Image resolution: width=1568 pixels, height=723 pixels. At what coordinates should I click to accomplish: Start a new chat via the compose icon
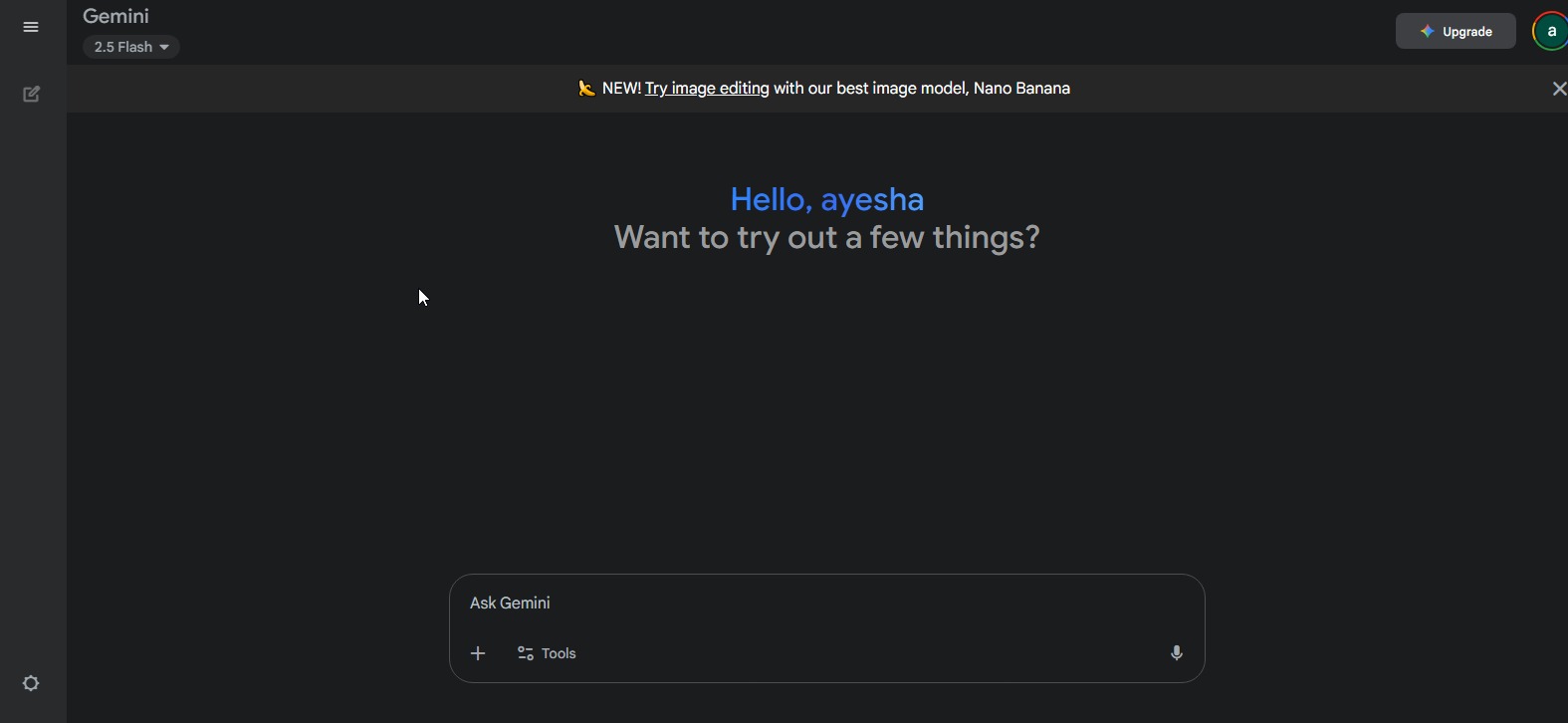point(32,95)
